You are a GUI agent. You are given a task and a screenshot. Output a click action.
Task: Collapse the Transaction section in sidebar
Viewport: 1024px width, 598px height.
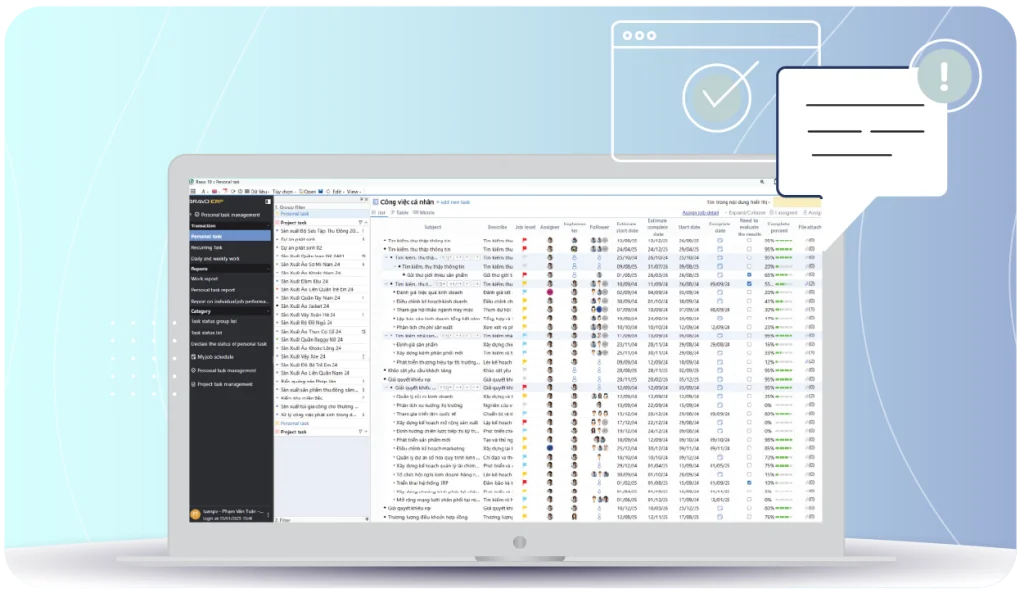(267, 226)
